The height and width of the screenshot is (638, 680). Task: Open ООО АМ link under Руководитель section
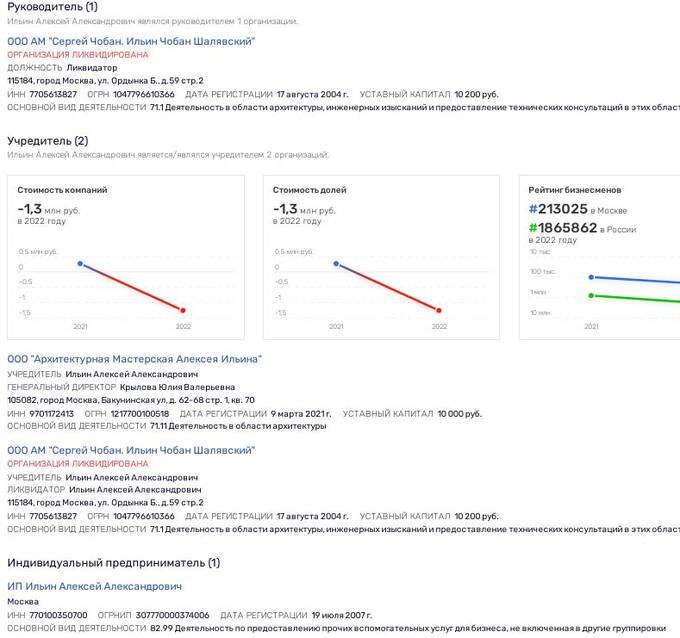(x=131, y=41)
